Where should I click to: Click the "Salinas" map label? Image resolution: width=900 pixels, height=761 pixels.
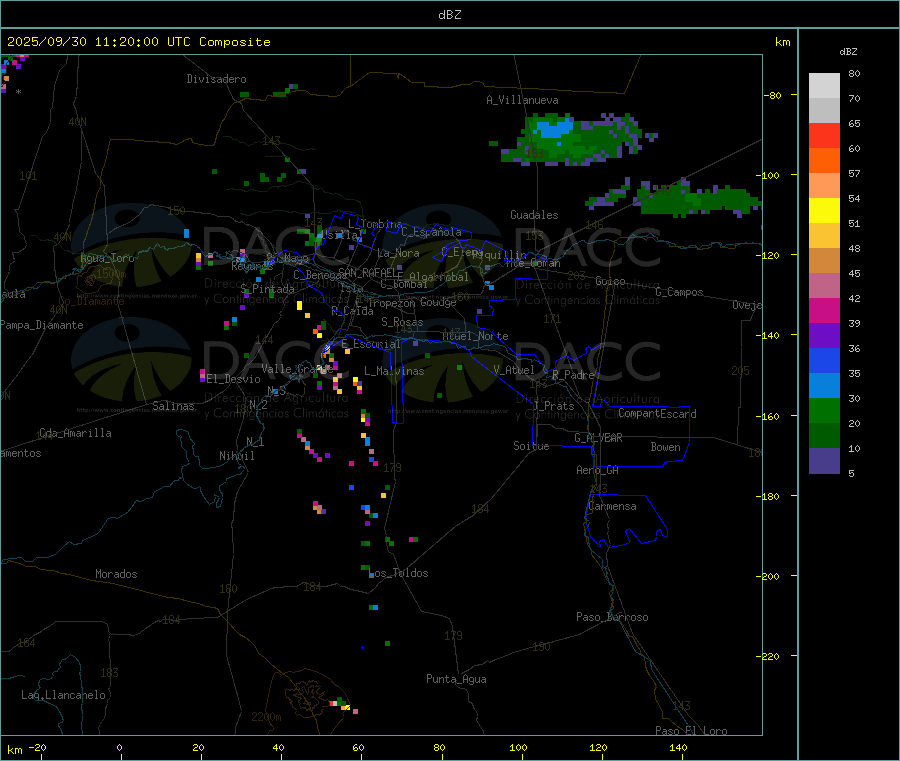tap(173, 406)
